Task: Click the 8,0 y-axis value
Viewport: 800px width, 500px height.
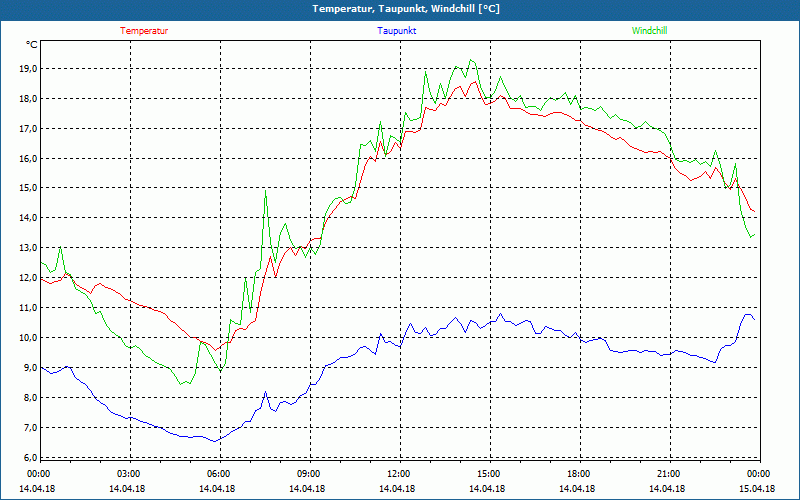Action: click(30, 397)
